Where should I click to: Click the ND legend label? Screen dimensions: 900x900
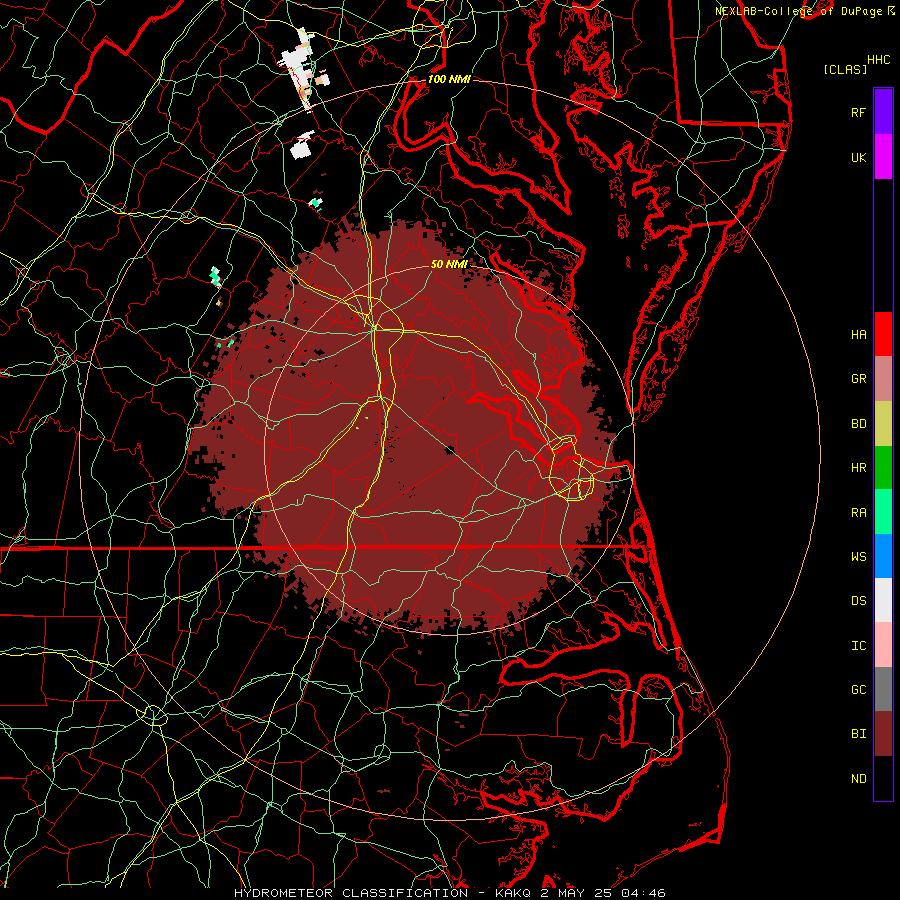coord(858,779)
